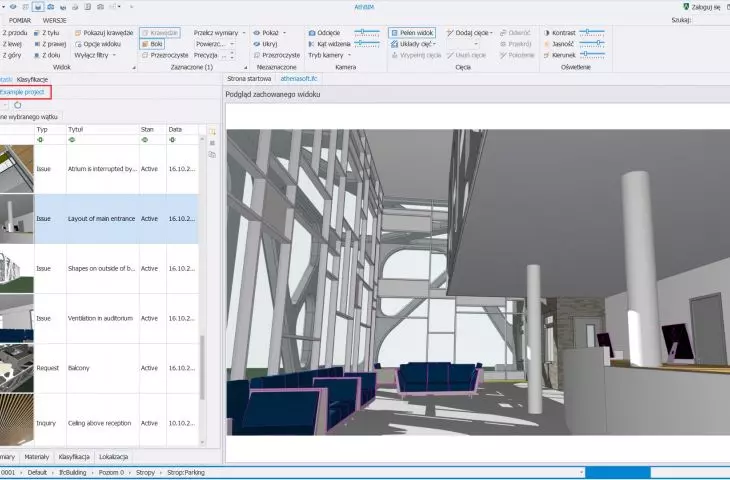Click Z przodu front view button

[x=14, y=33]
